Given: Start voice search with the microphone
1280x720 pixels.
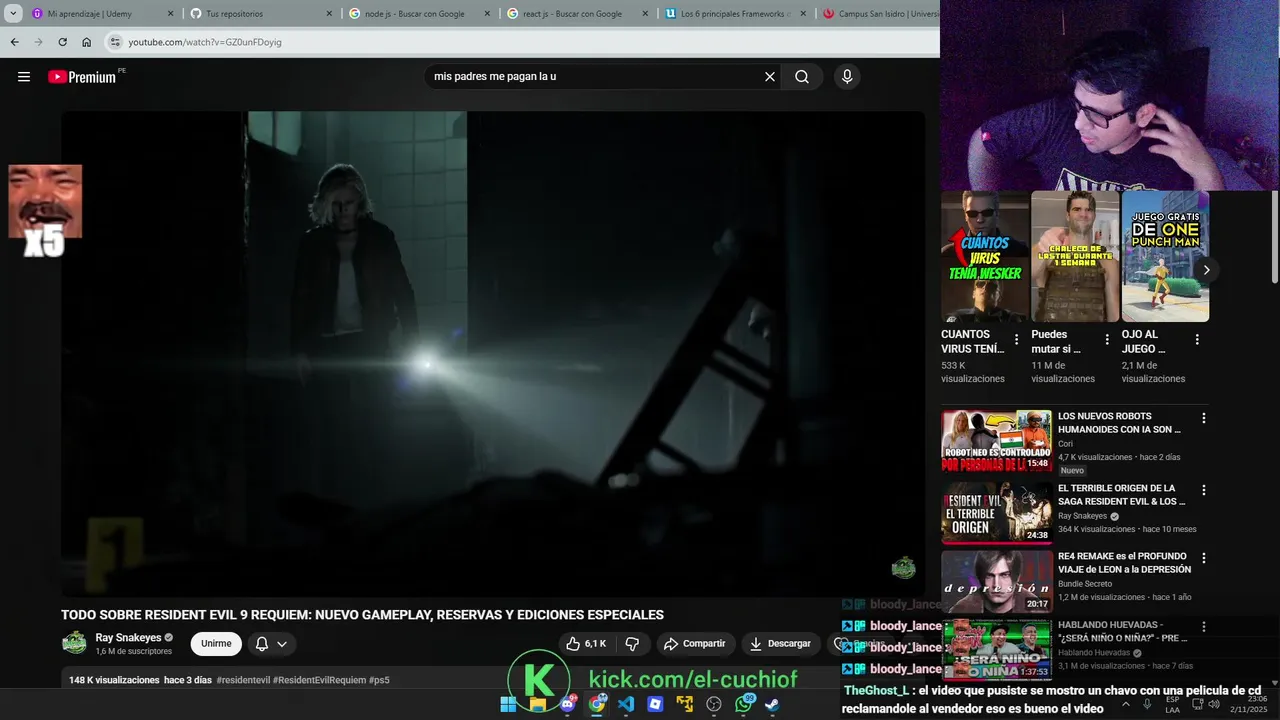Looking at the screenshot, I should (847, 77).
